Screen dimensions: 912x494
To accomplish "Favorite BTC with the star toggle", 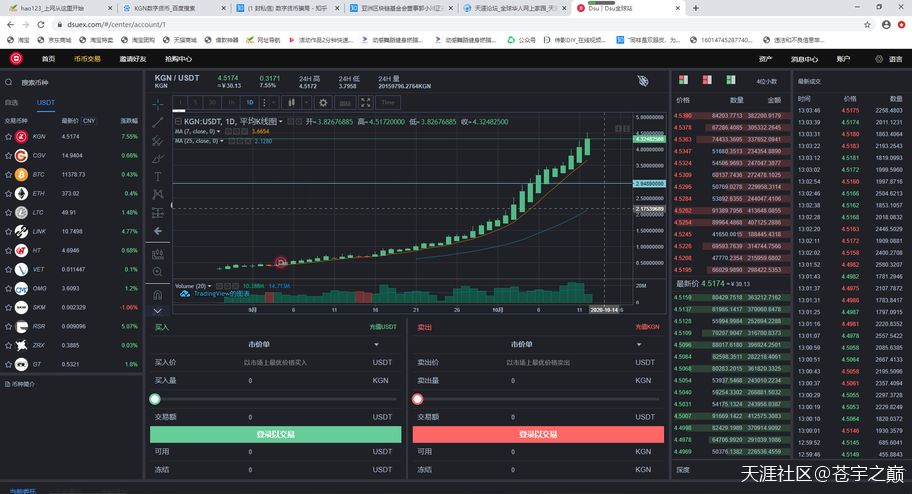I will 9,174.
